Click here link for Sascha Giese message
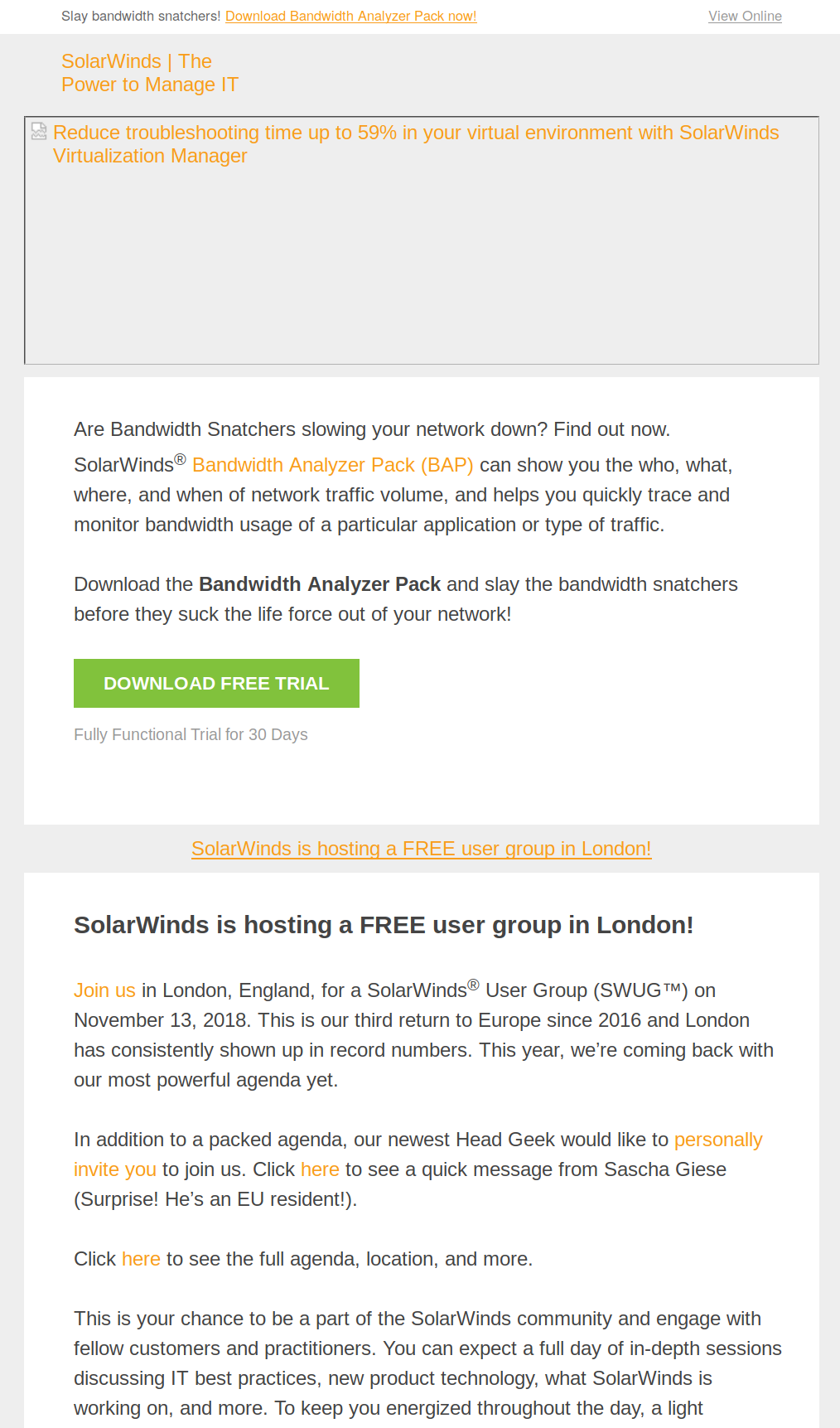840x1428 pixels. pos(320,1169)
